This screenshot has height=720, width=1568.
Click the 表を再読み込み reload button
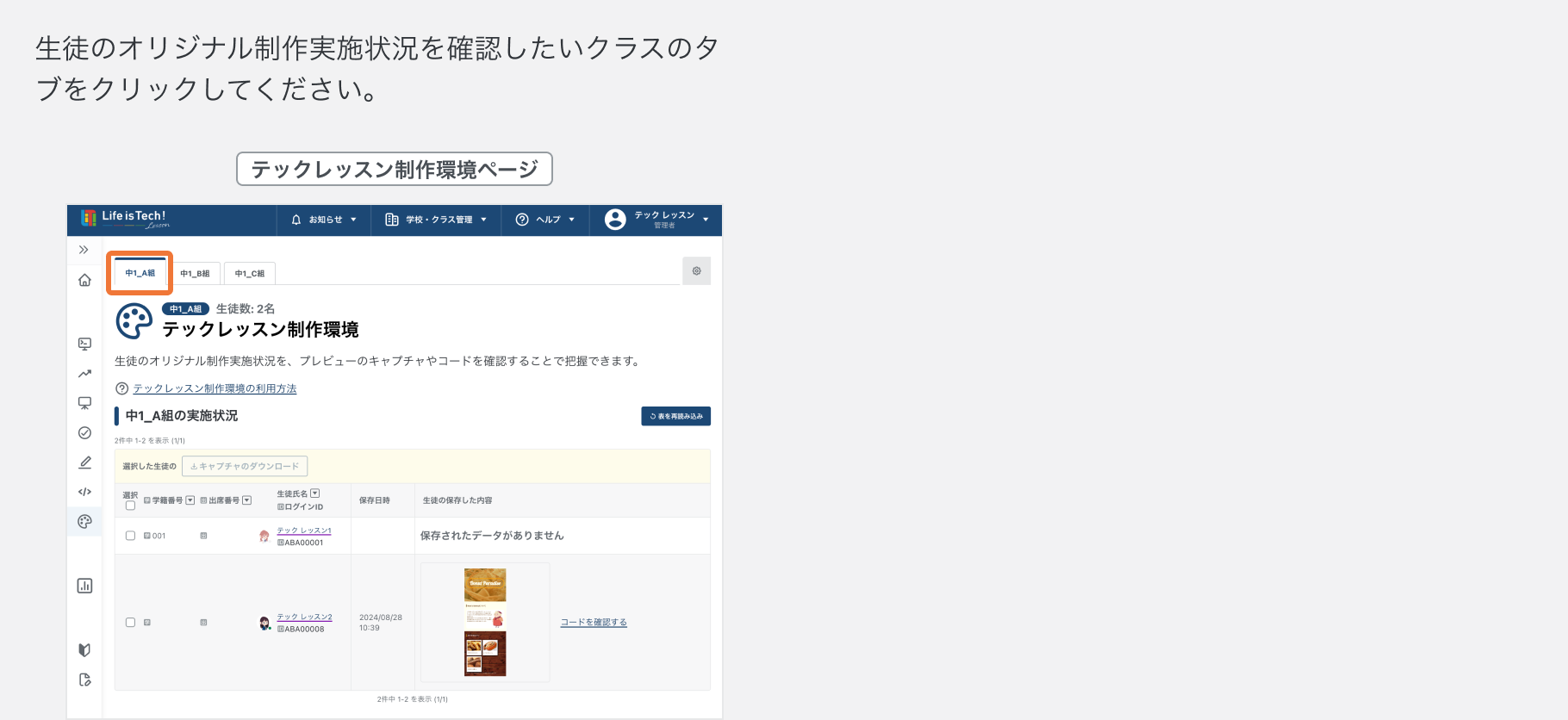(x=675, y=416)
